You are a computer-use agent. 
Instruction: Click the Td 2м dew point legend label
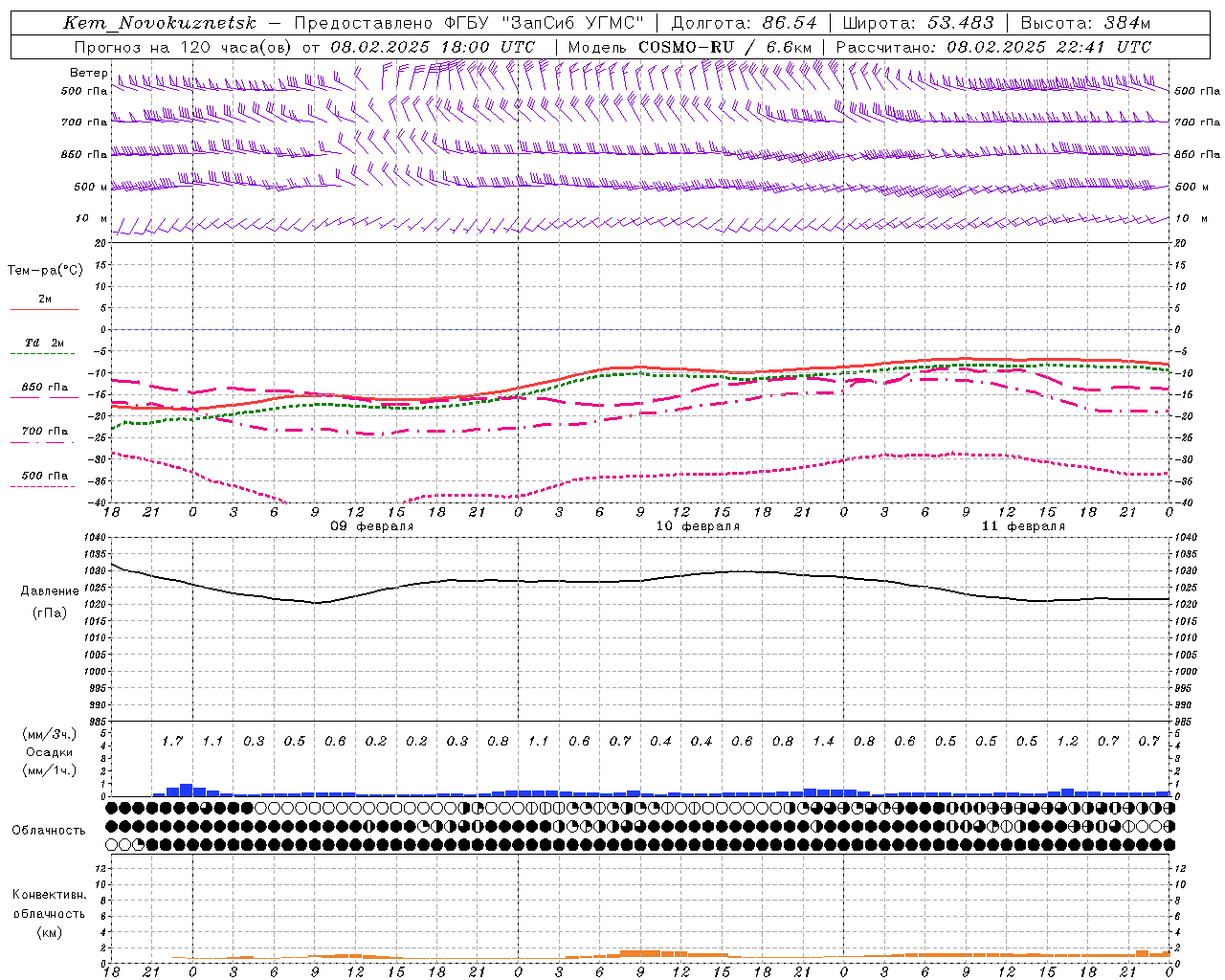point(45,343)
